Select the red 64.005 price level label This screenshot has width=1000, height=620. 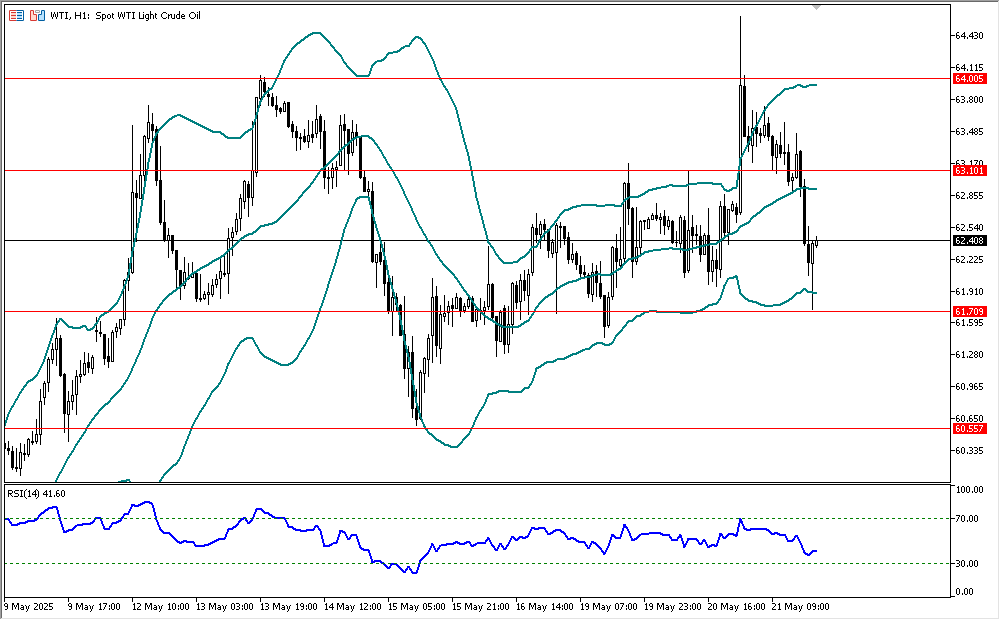(x=969, y=79)
